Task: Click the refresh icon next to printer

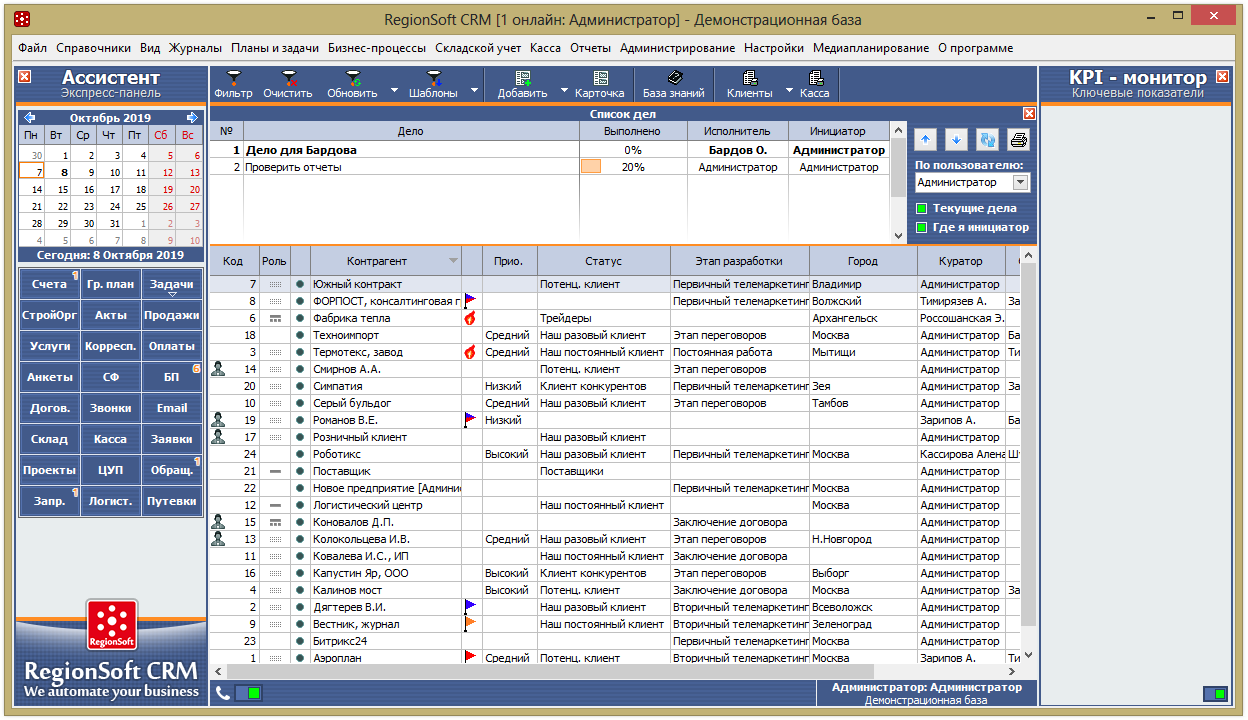Action: [987, 140]
